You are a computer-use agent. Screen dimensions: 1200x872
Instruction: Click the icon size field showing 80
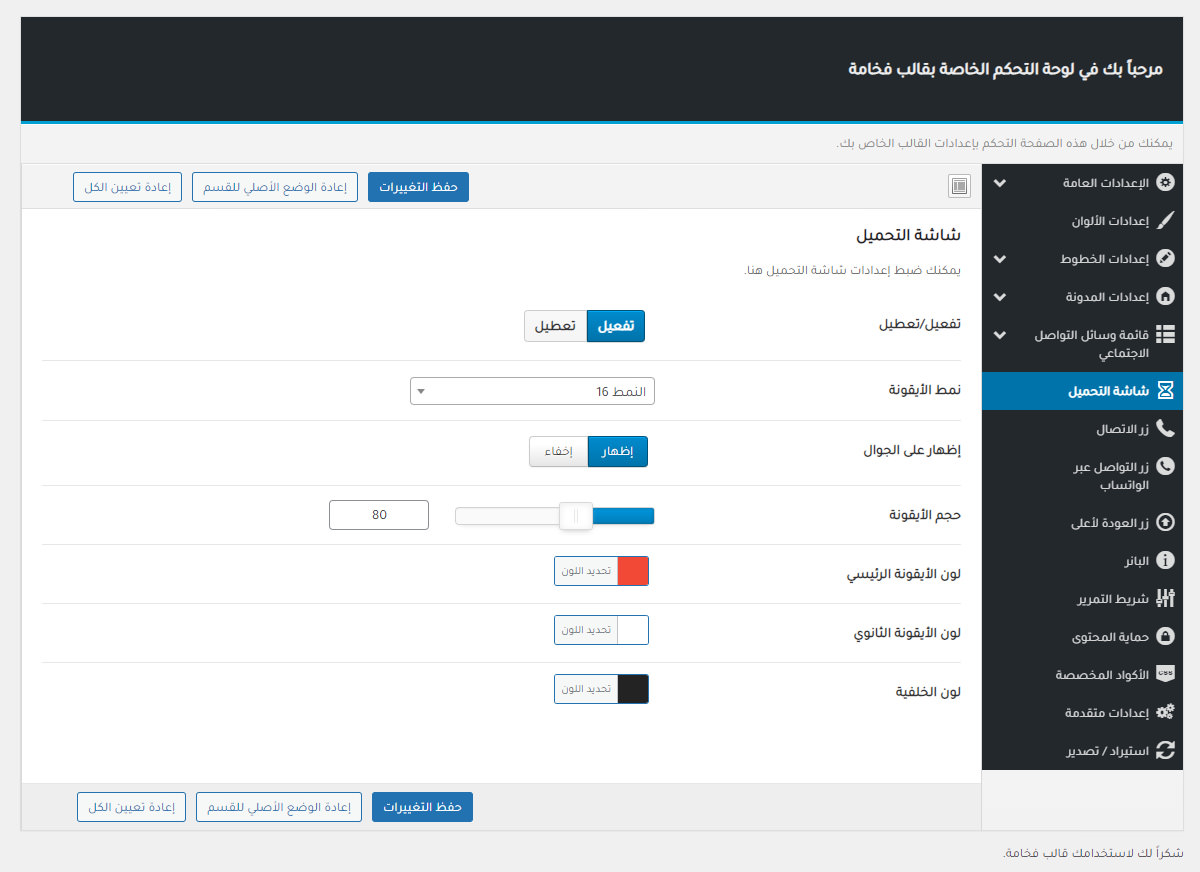379,515
